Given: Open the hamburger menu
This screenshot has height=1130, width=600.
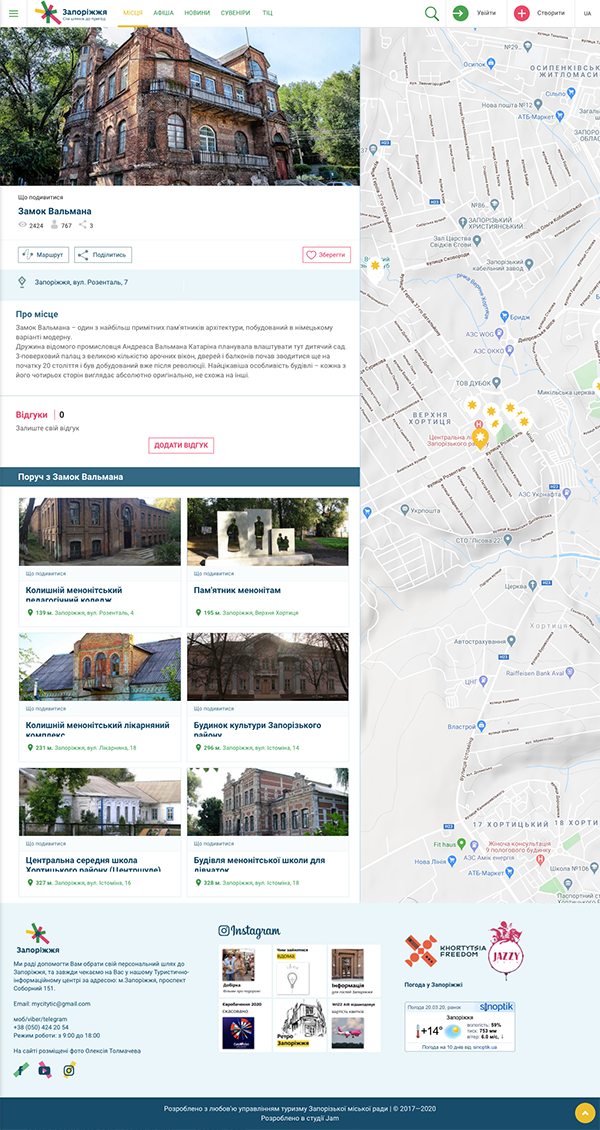Looking at the screenshot, I should click(x=14, y=13).
